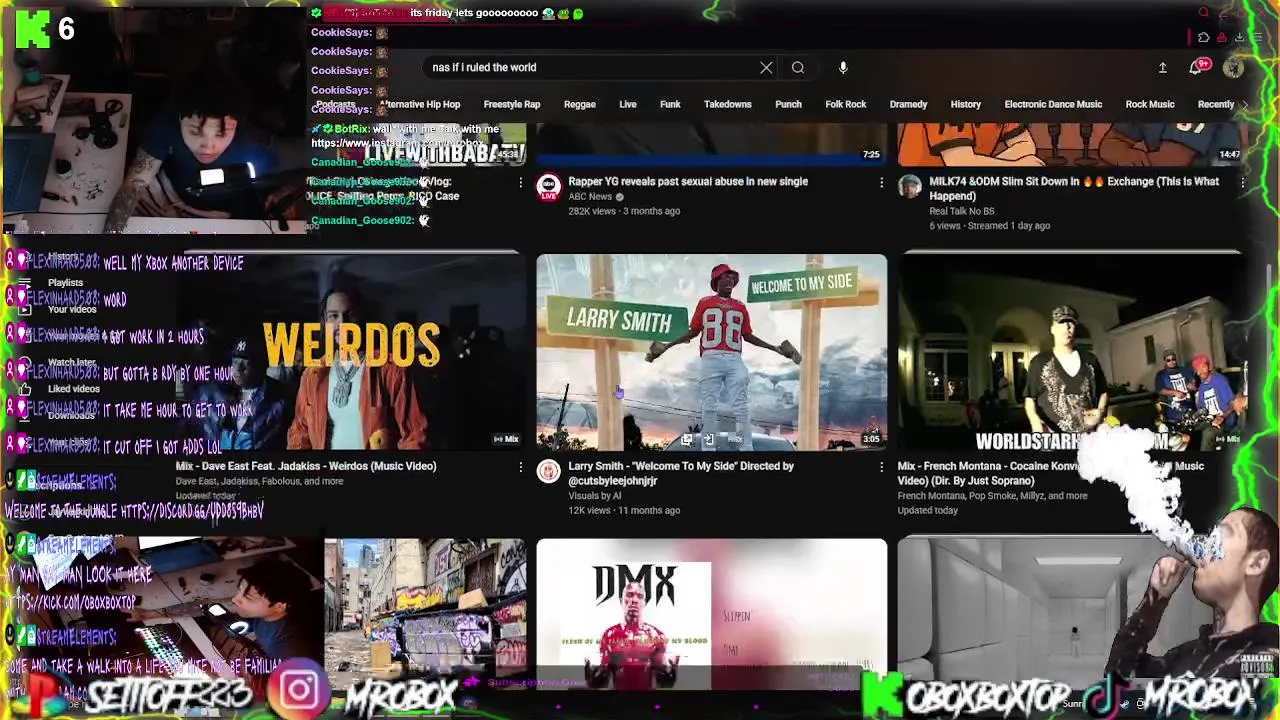Open the create/upload video icon
The image size is (1280, 720).
tap(1162, 68)
